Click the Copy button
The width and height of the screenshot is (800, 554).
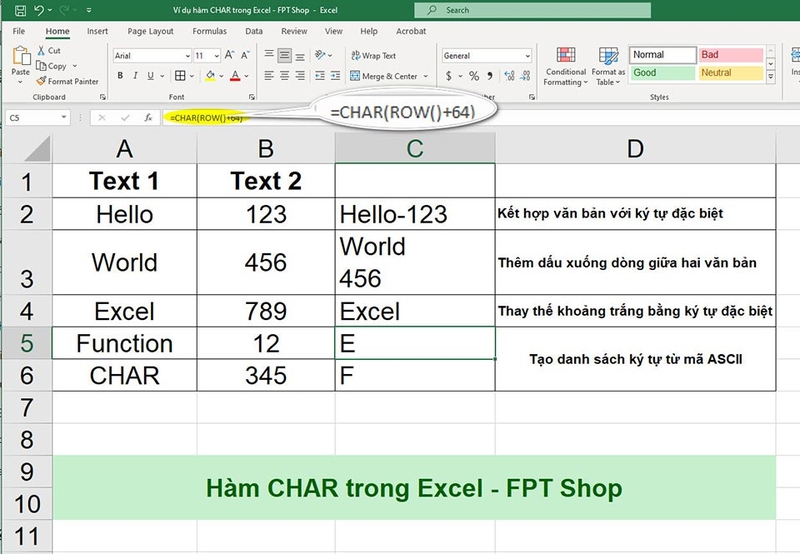[x=52, y=66]
